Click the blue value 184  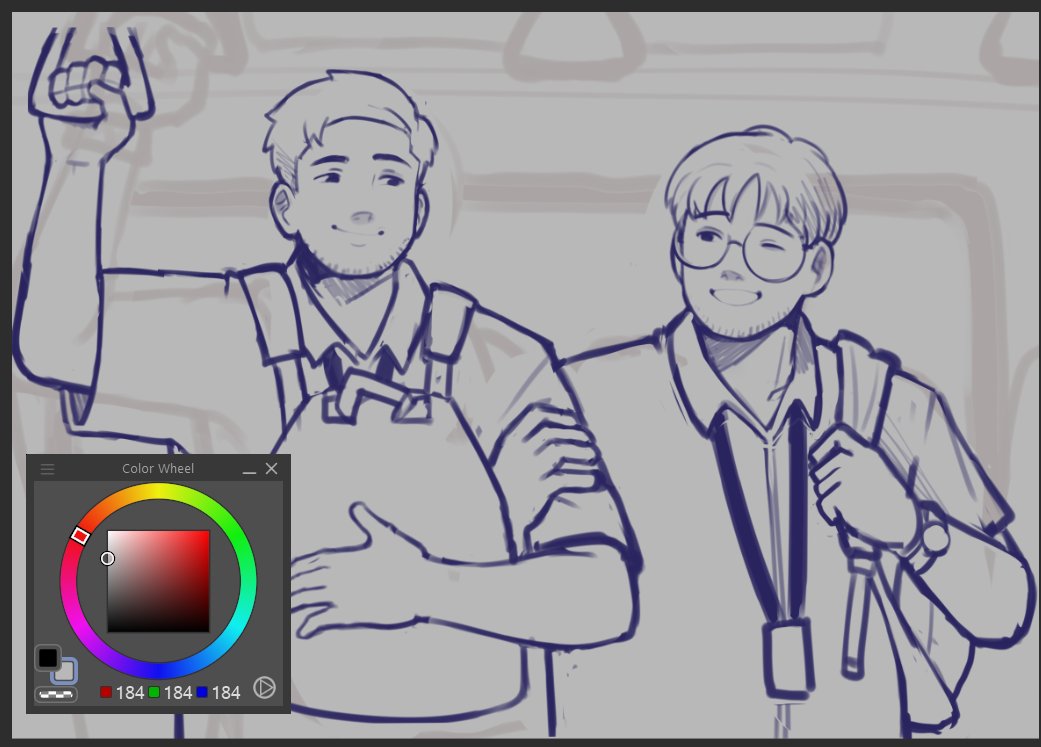click(226, 693)
